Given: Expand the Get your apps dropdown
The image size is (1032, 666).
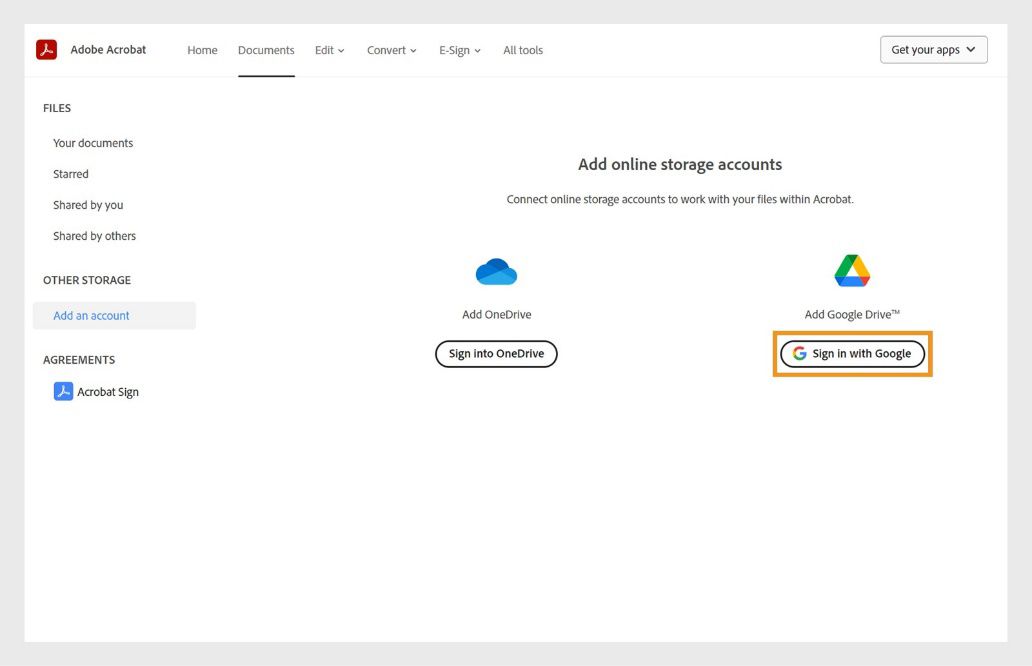Looking at the screenshot, I should point(932,47).
